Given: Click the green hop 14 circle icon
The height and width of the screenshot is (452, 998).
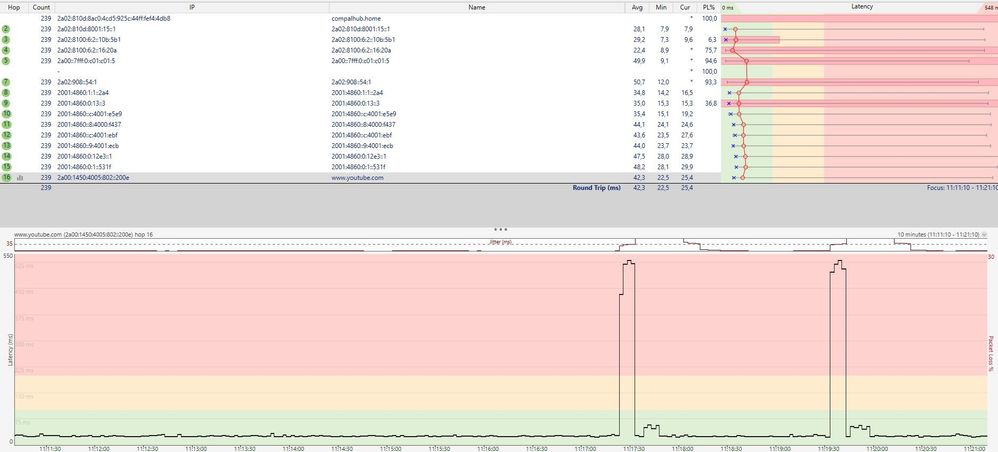Looking at the screenshot, I should pos(6,157).
